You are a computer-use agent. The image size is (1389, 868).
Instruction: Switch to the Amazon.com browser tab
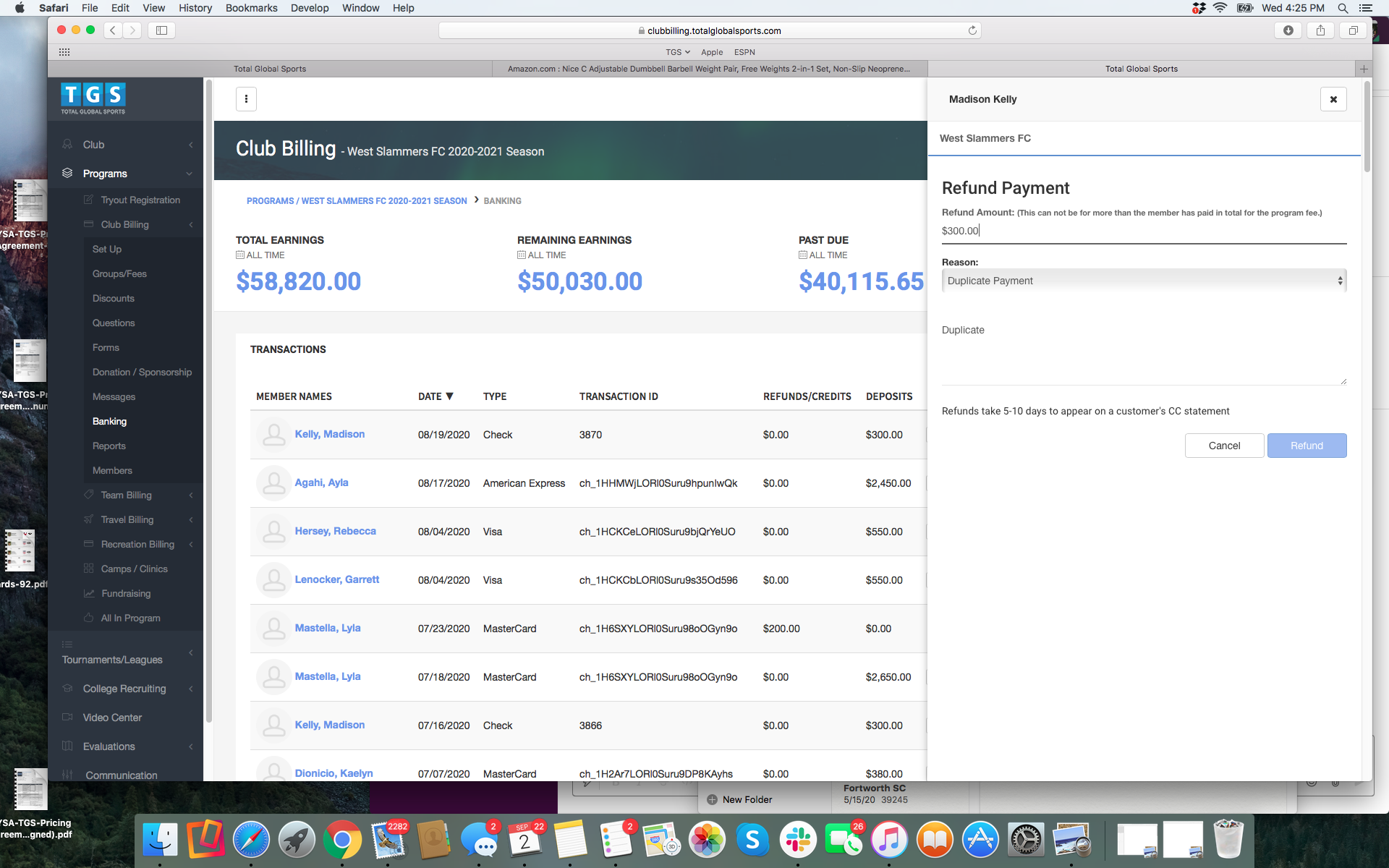pyautogui.click(x=709, y=69)
